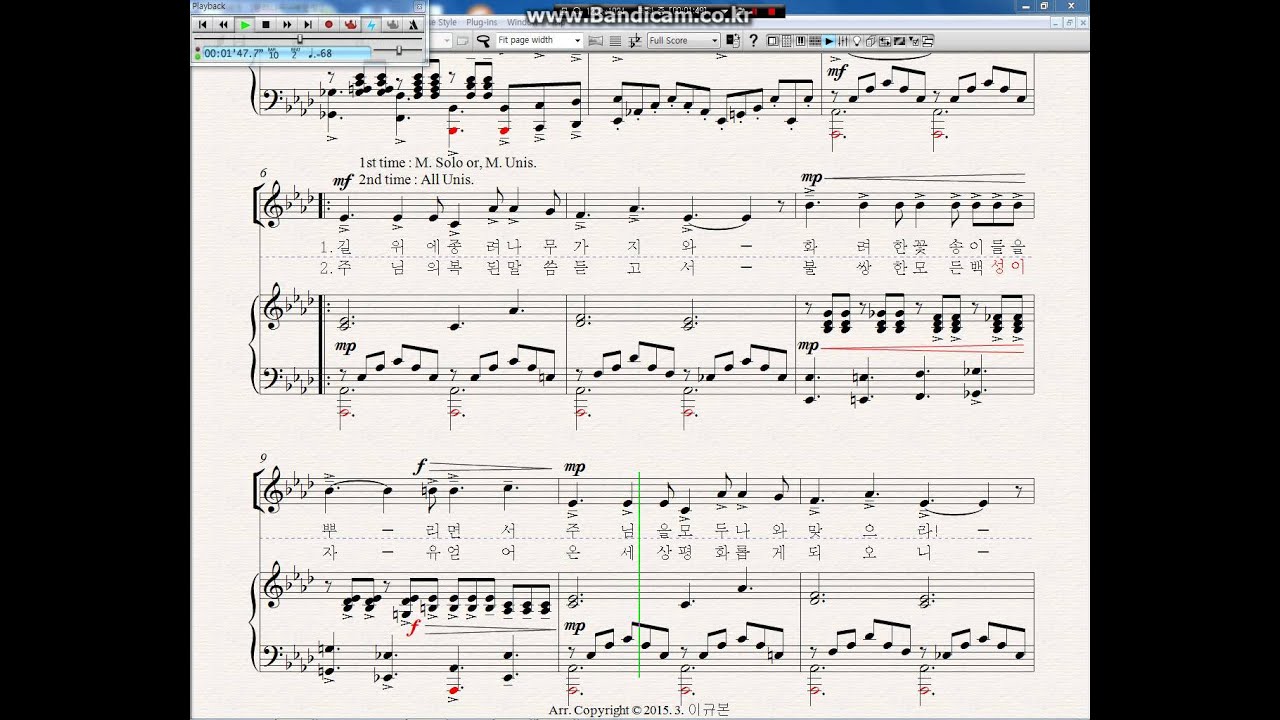The image size is (1280, 720).
Task: Click the Panorama view icon
Action: tap(596, 40)
